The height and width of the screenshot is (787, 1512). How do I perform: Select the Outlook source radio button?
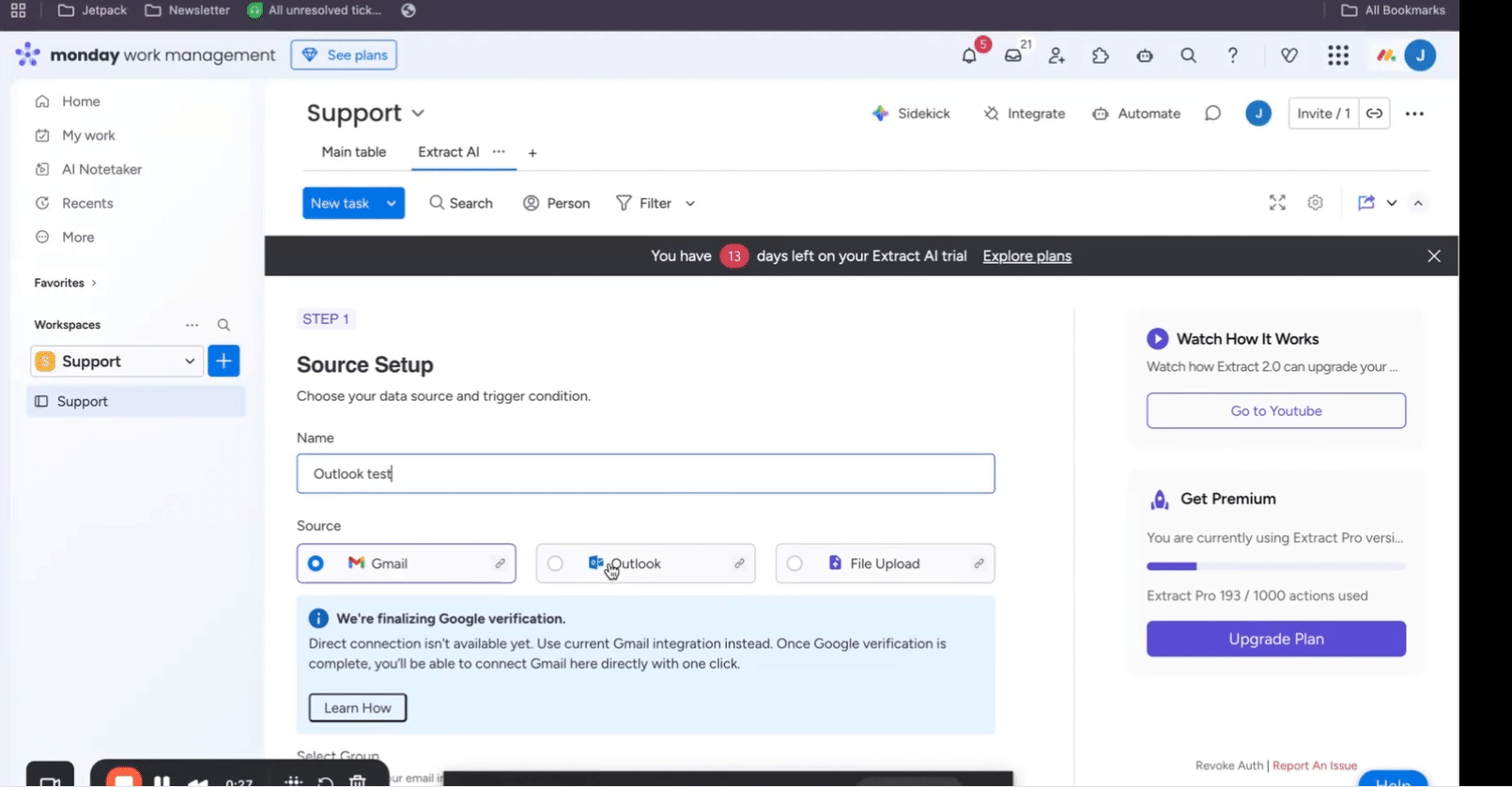(x=556, y=563)
